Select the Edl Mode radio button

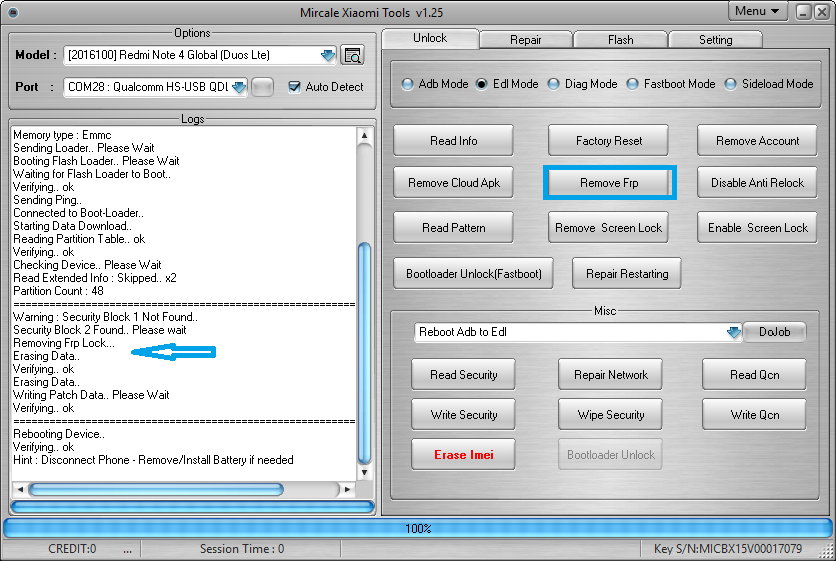481,84
